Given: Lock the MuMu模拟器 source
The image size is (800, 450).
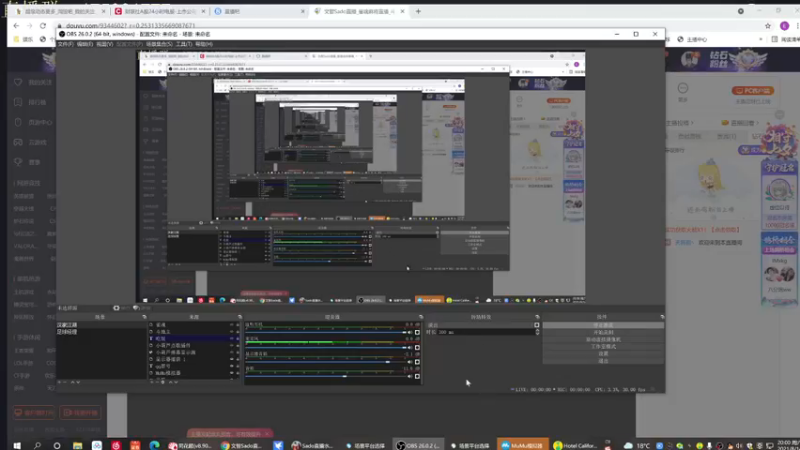Looking at the screenshot, I should [x=238, y=373].
